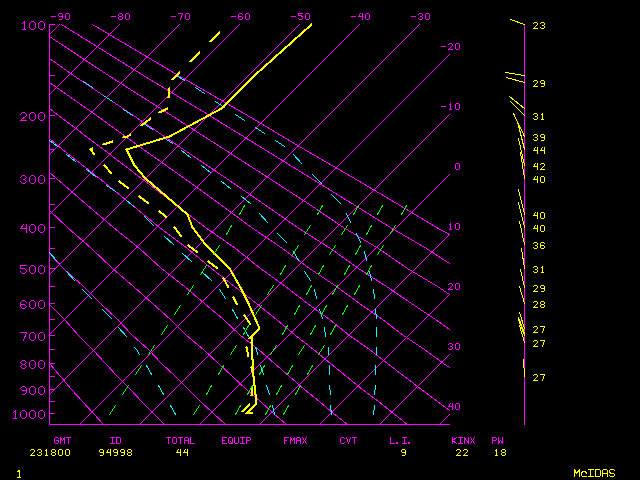Screen dimensions: 640x480
Task: Click the CYT header label
Action: coord(348,440)
